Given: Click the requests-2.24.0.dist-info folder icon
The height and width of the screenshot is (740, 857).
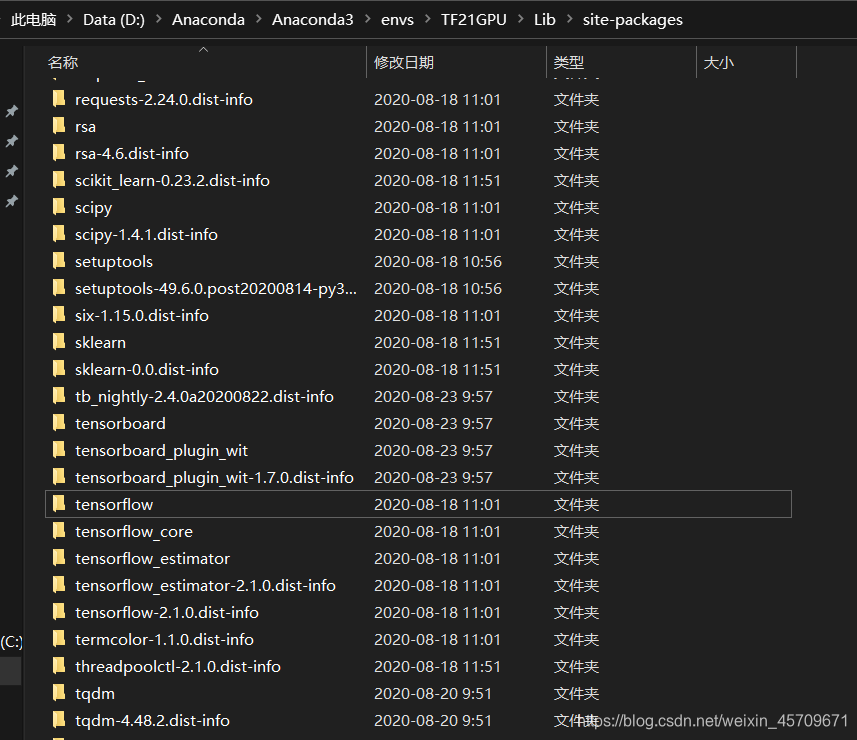Looking at the screenshot, I should point(58,99).
